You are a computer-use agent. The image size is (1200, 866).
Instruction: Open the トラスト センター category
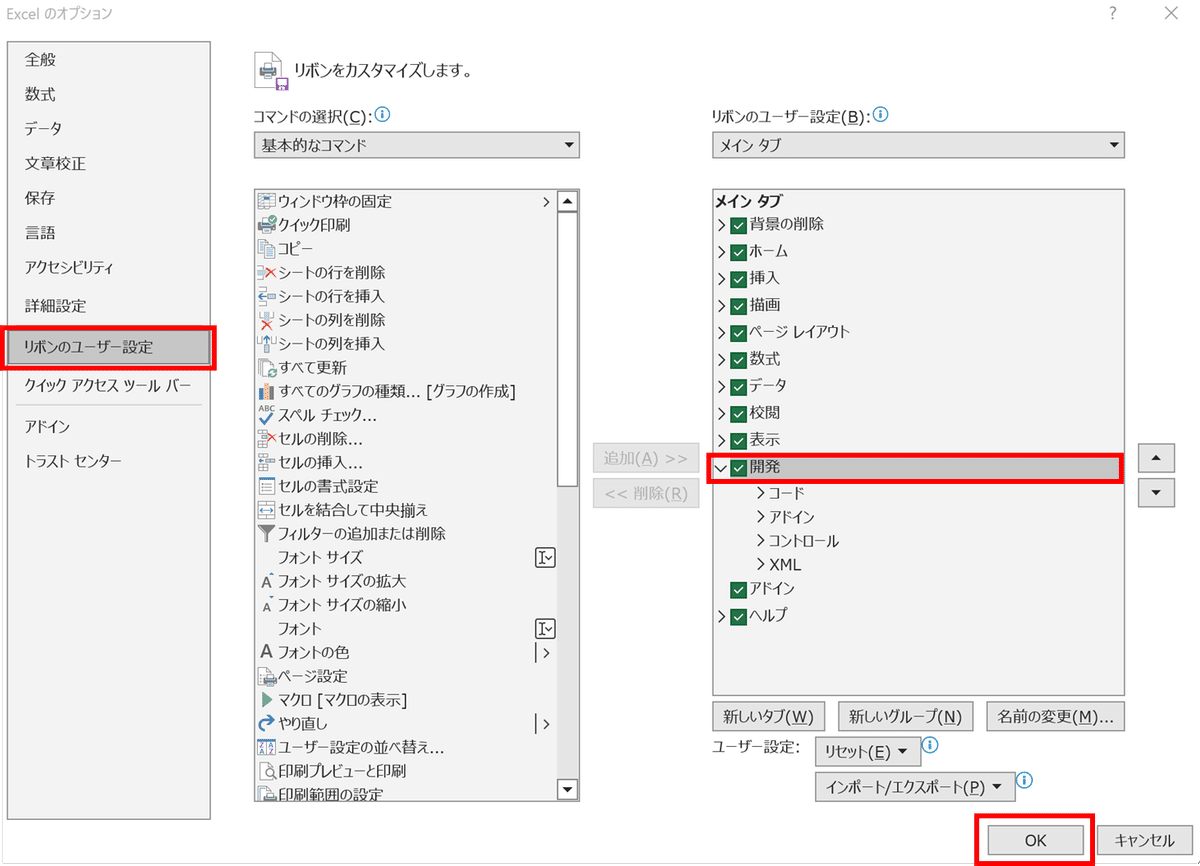coord(73,461)
